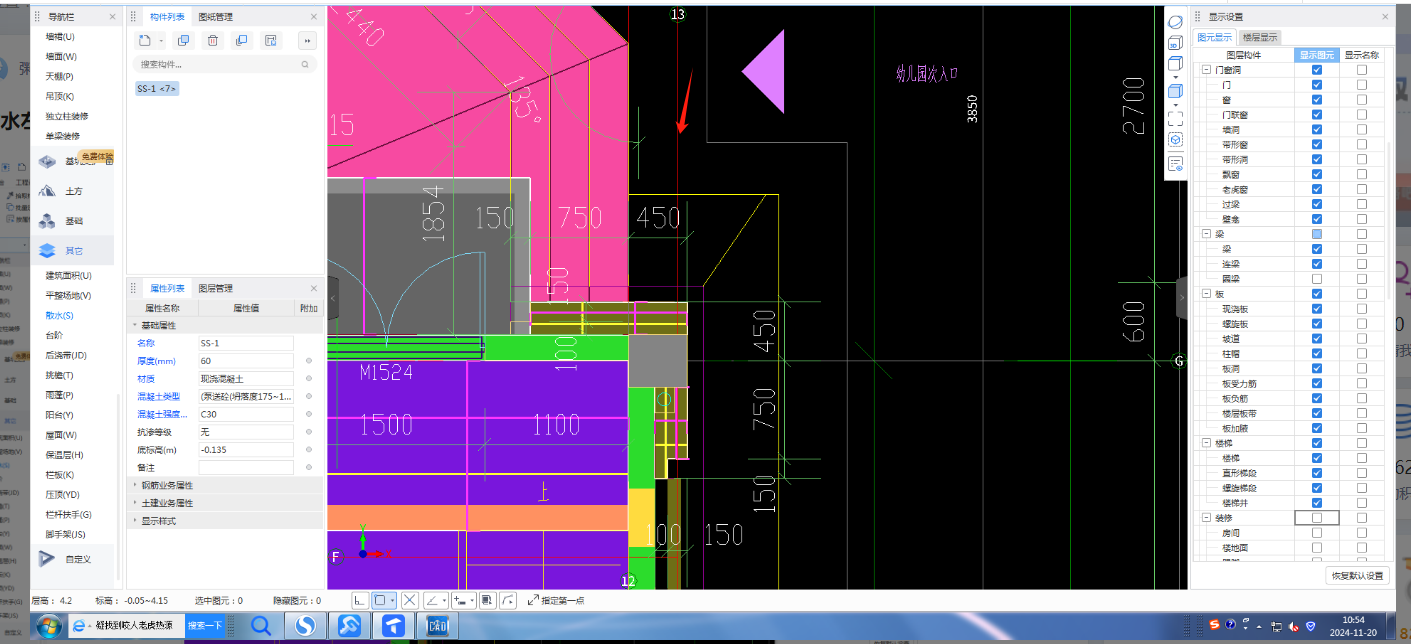Click the 底标高(m) value field
The height and width of the screenshot is (644, 1411).
tap(246, 450)
